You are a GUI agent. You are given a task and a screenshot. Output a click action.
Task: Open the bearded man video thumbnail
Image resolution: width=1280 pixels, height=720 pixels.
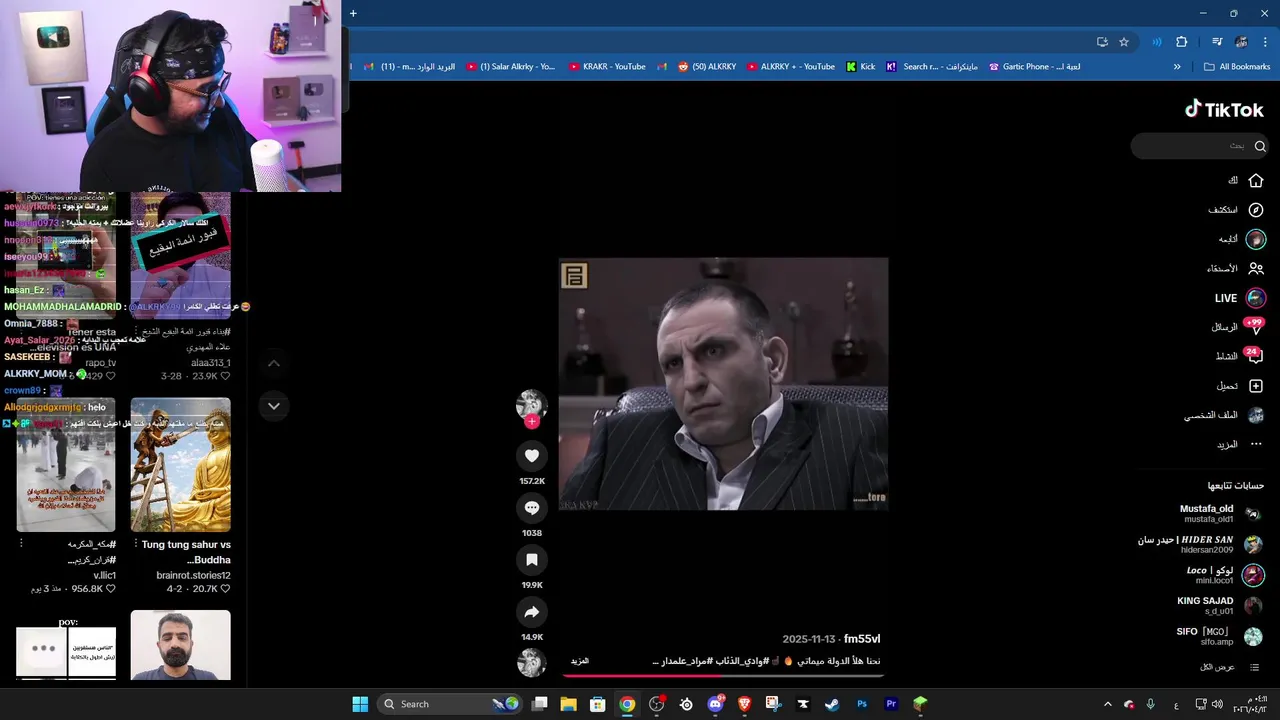(x=180, y=645)
